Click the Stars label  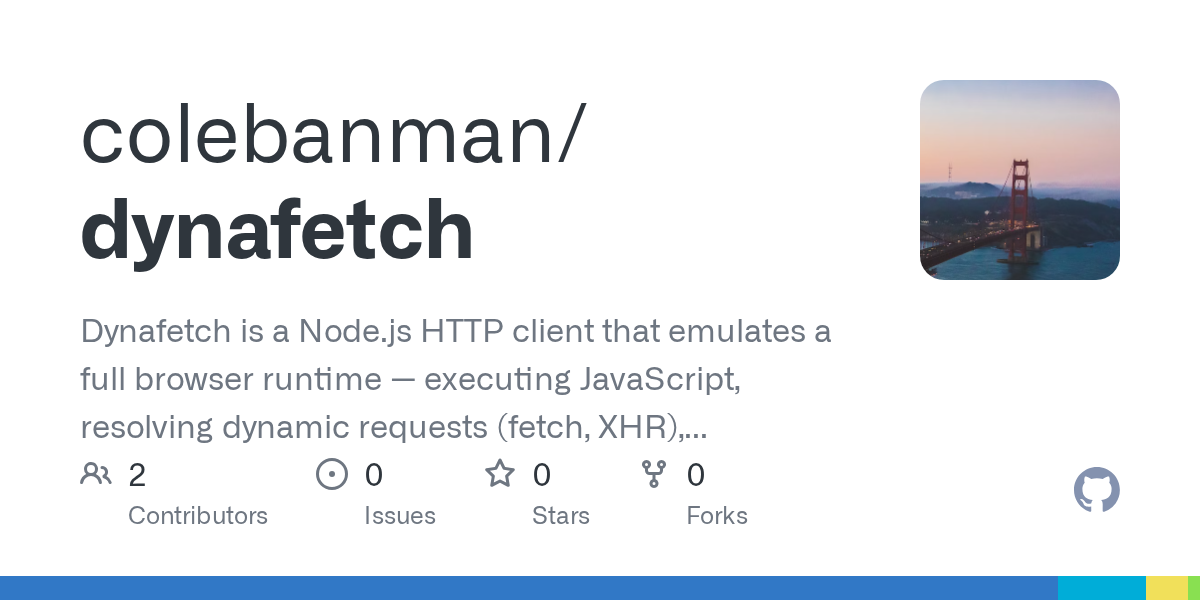click(561, 516)
